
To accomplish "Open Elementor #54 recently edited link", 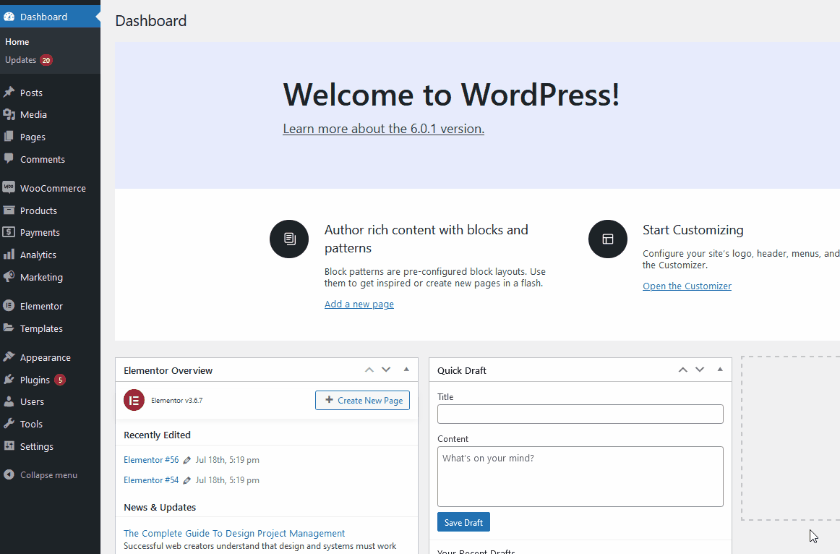I will [151, 480].
